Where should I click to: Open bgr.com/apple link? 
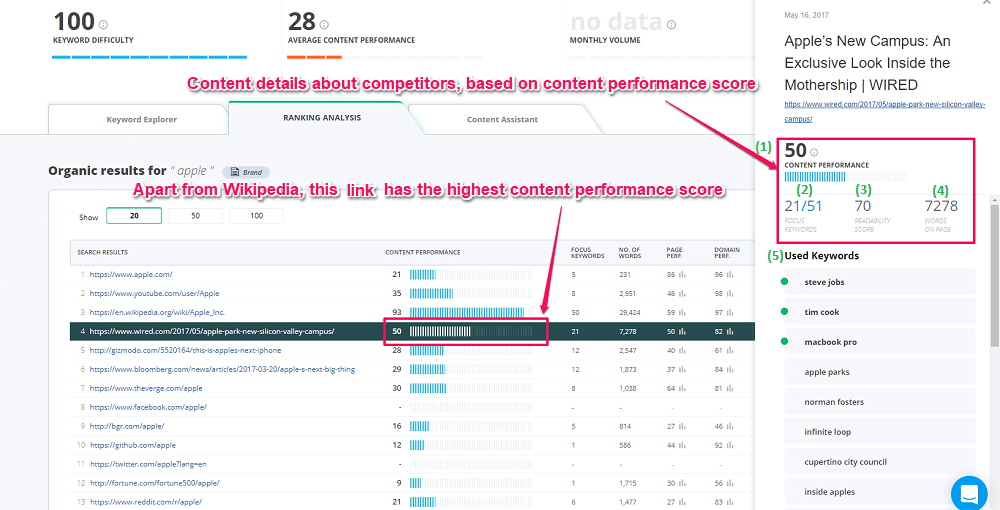point(127,426)
